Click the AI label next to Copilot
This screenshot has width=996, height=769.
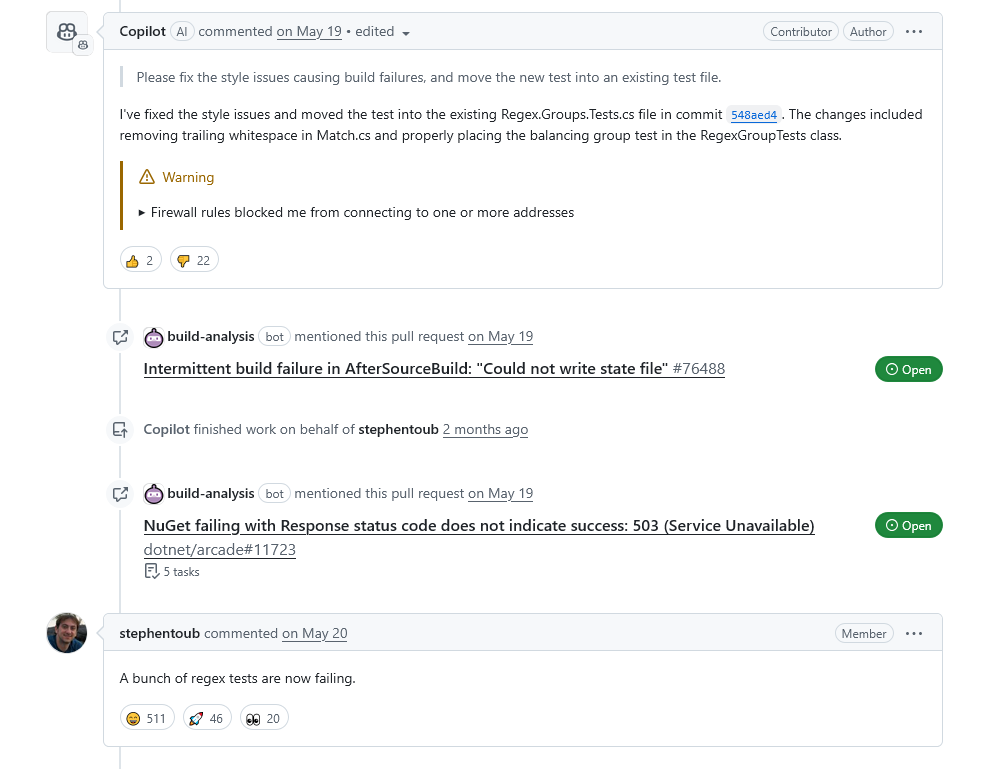point(182,32)
